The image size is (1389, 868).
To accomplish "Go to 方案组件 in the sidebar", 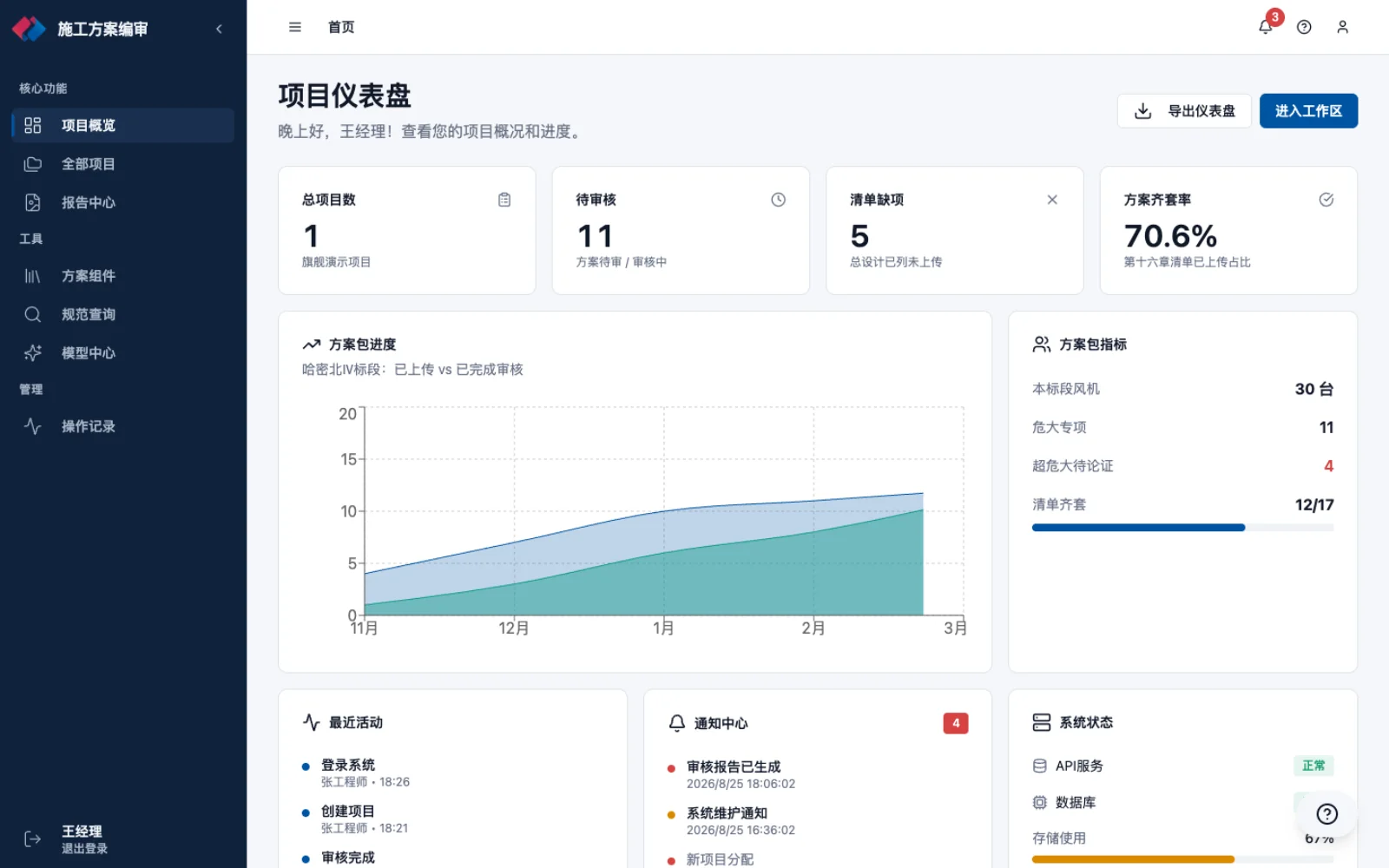I will [123, 276].
